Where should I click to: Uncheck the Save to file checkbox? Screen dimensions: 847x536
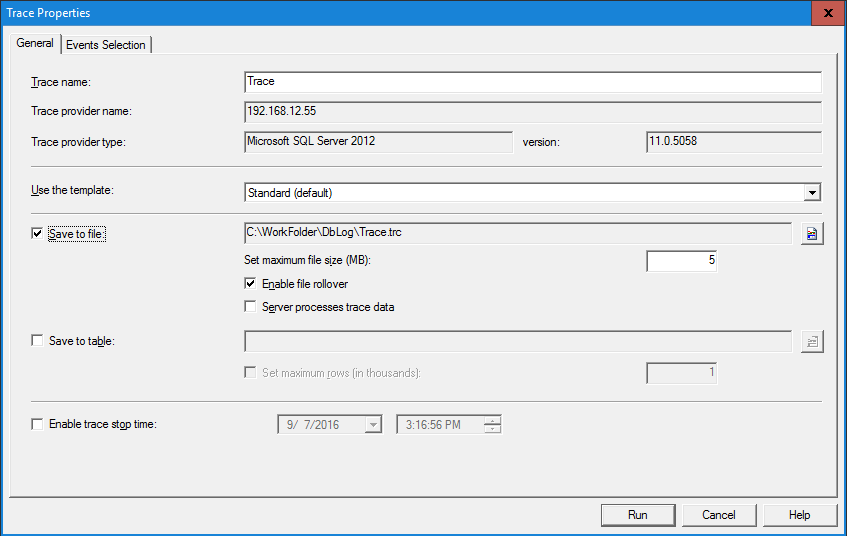point(37,233)
